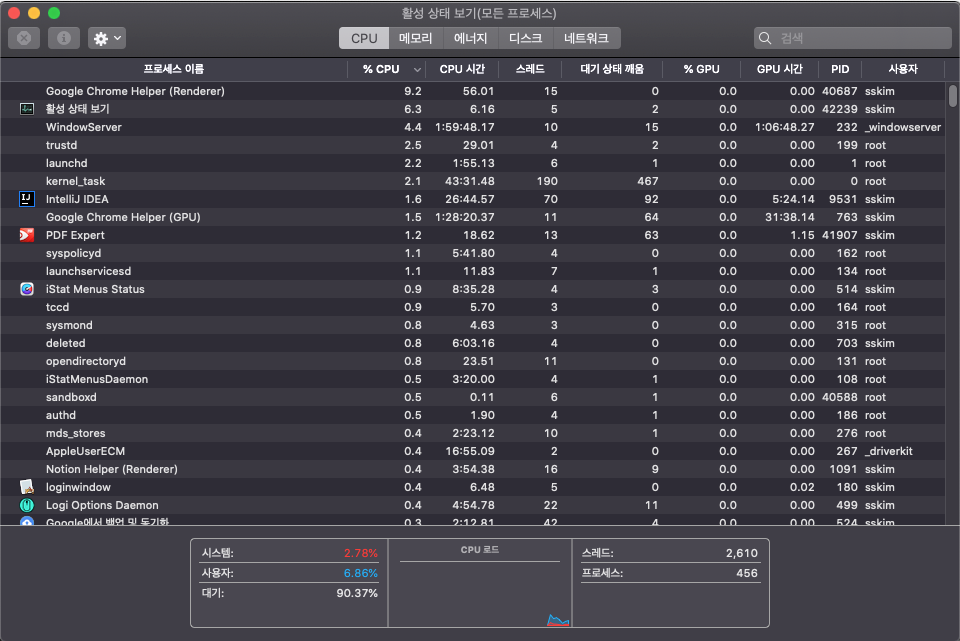The height and width of the screenshot is (641, 960).
Task: Sort by 스레드 column header
Action: [530, 69]
